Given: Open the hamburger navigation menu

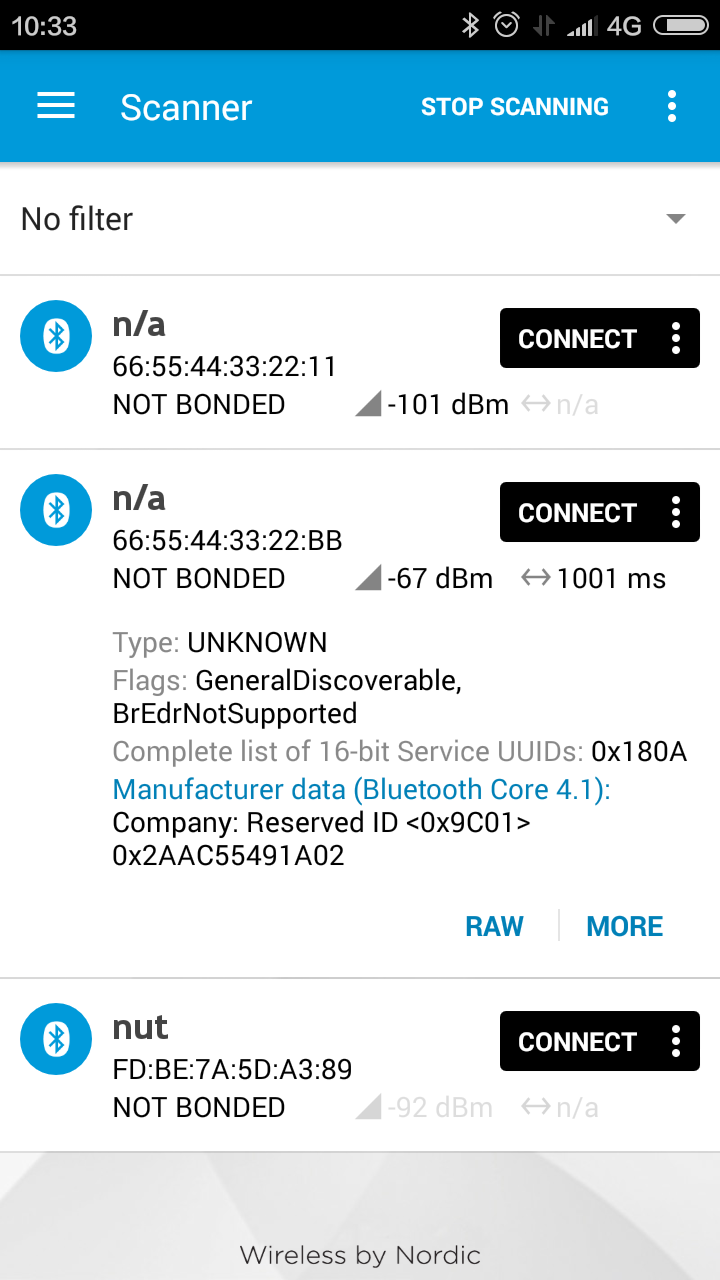Looking at the screenshot, I should (56, 107).
